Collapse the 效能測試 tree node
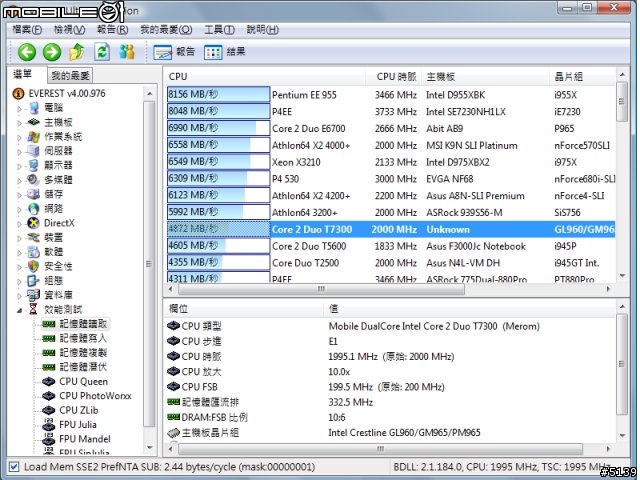The image size is (640, 480). tap(19, 310)
